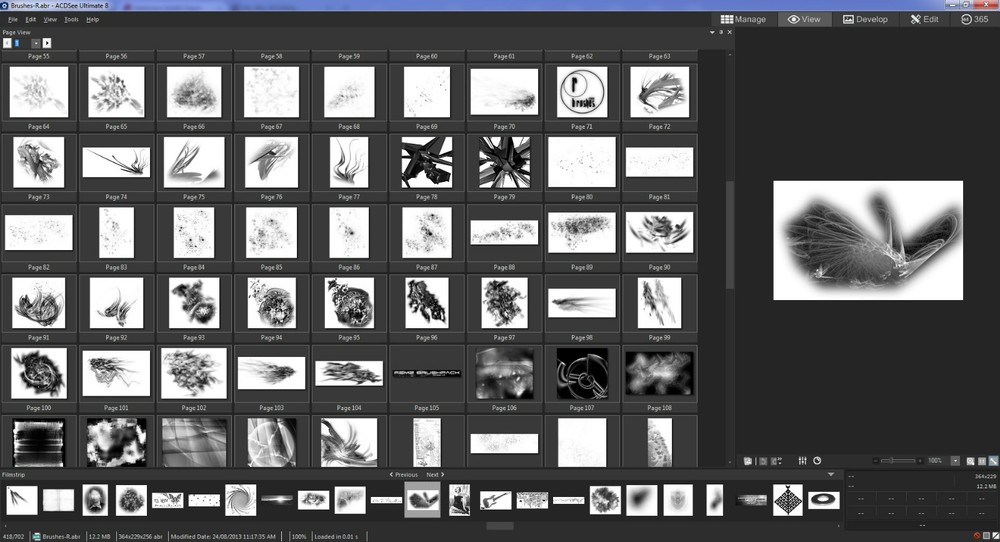Select Page 82 thumbnail
This screenshot has height=542, width=1000.
pyautogui.click(x=39, y=302)
